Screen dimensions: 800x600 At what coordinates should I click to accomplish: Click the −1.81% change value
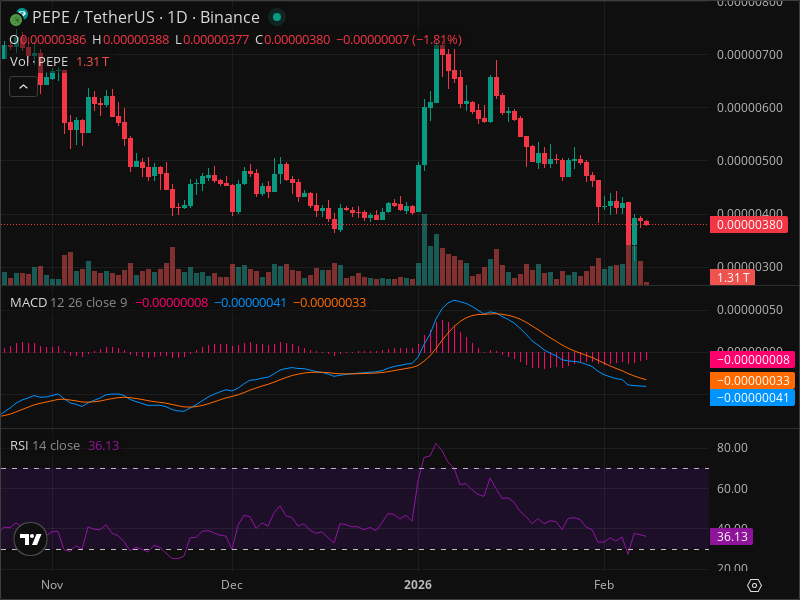pos(437,40)
